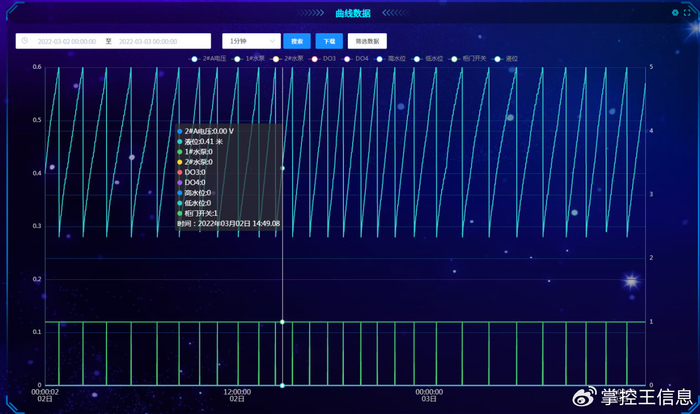Click the 曲线数据 panel title
Image resolution: width=700 pixels, height=414 pixels.
[x=352, y=13]
